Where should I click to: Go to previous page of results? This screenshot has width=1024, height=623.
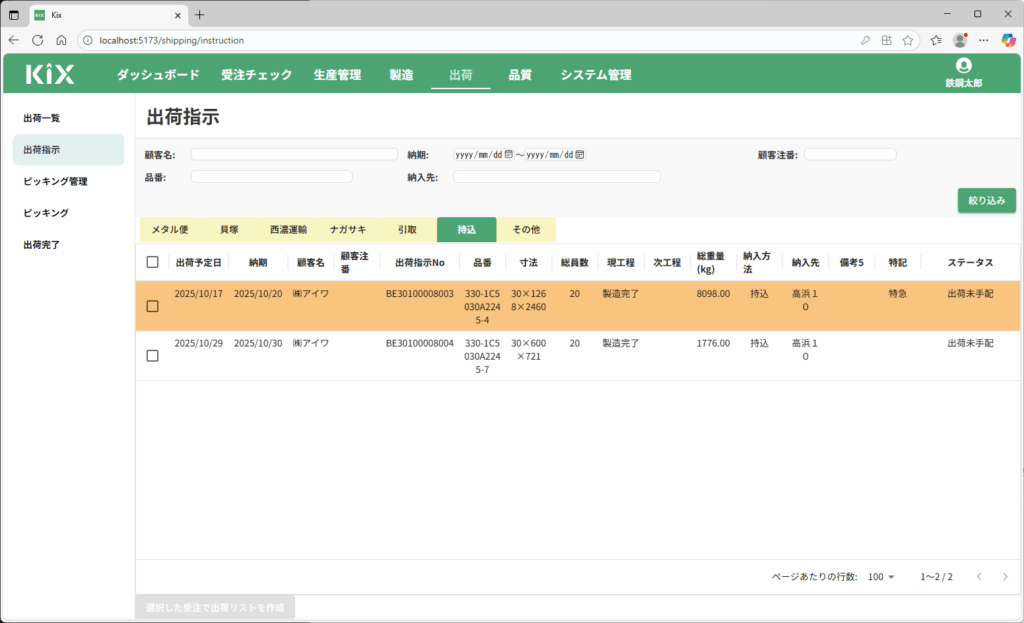click(979, 577)
